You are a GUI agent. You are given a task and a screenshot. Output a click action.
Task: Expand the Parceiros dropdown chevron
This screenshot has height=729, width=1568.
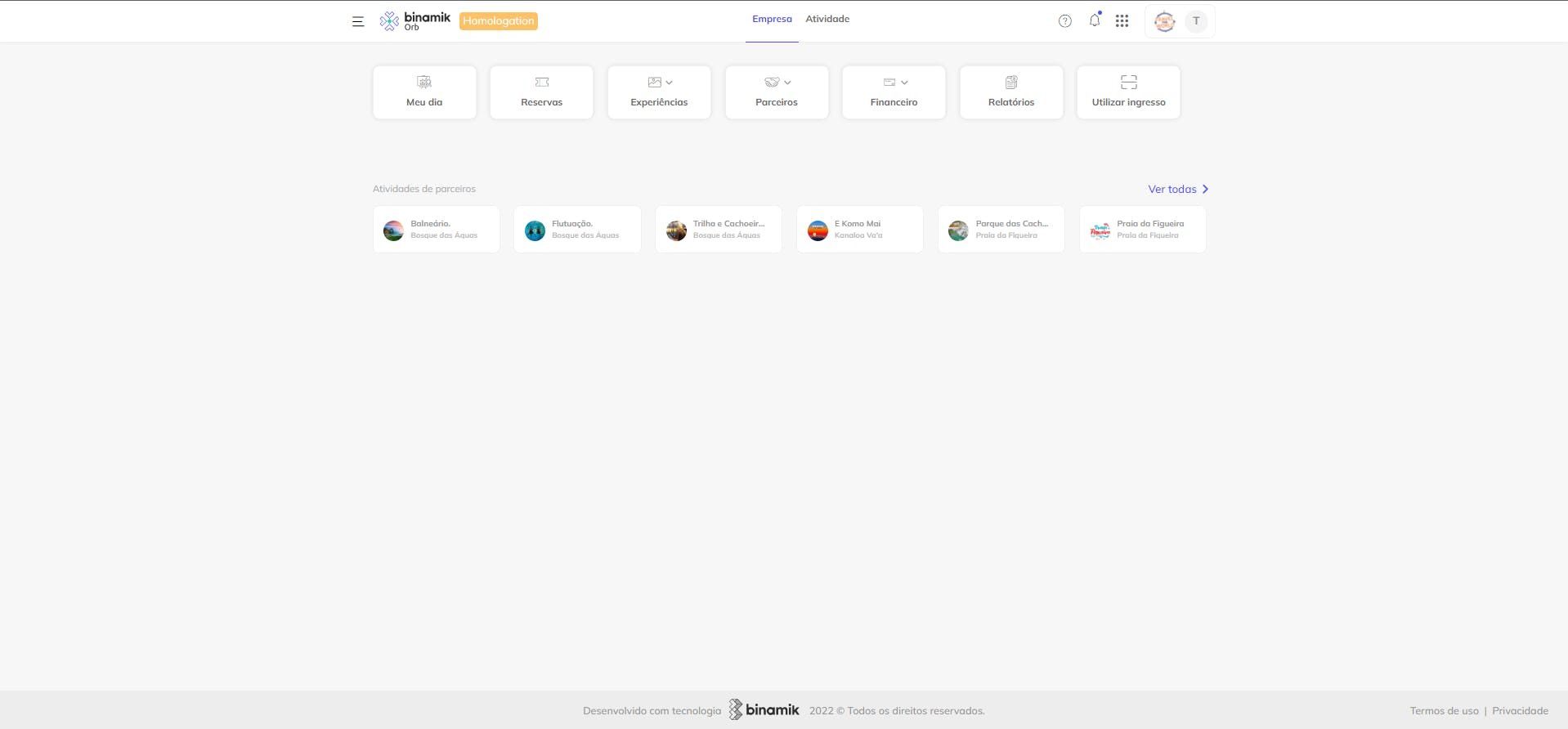[x=787, y=83]
